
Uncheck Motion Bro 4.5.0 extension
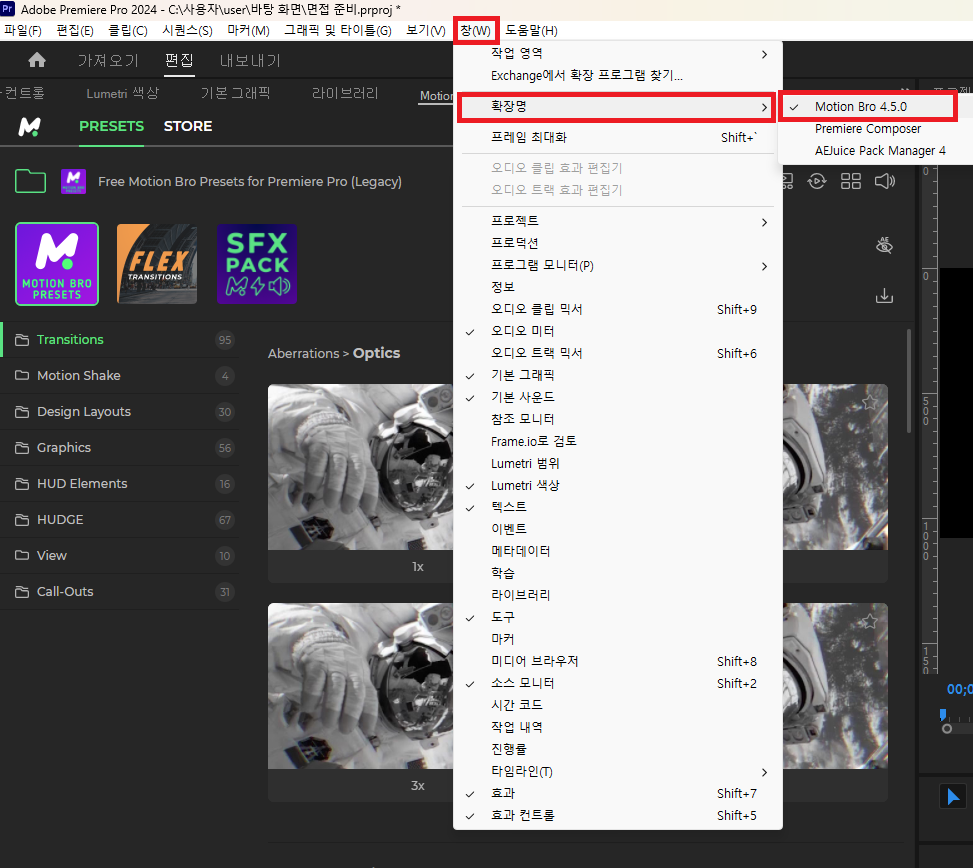[x=867, y=107]
